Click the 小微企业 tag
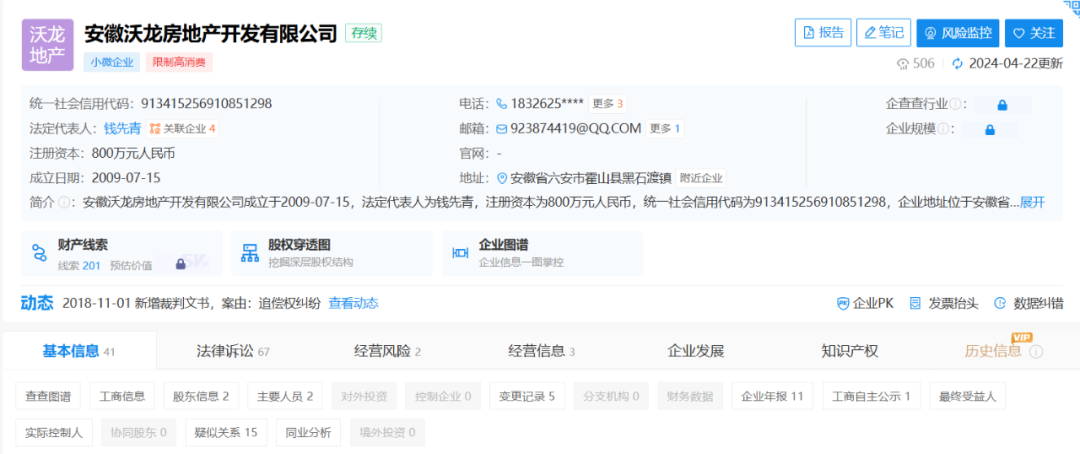 coord(112,63)
